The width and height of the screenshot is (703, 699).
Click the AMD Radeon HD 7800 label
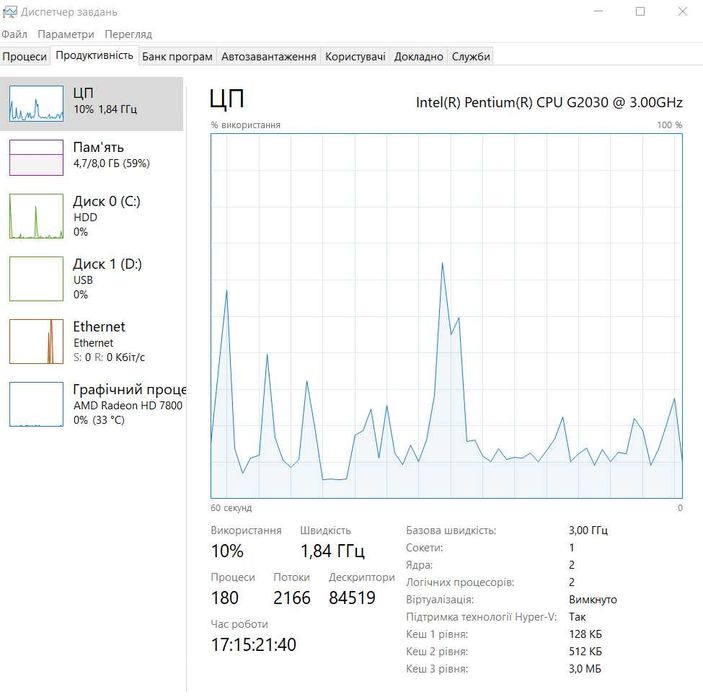pos(128,405)
